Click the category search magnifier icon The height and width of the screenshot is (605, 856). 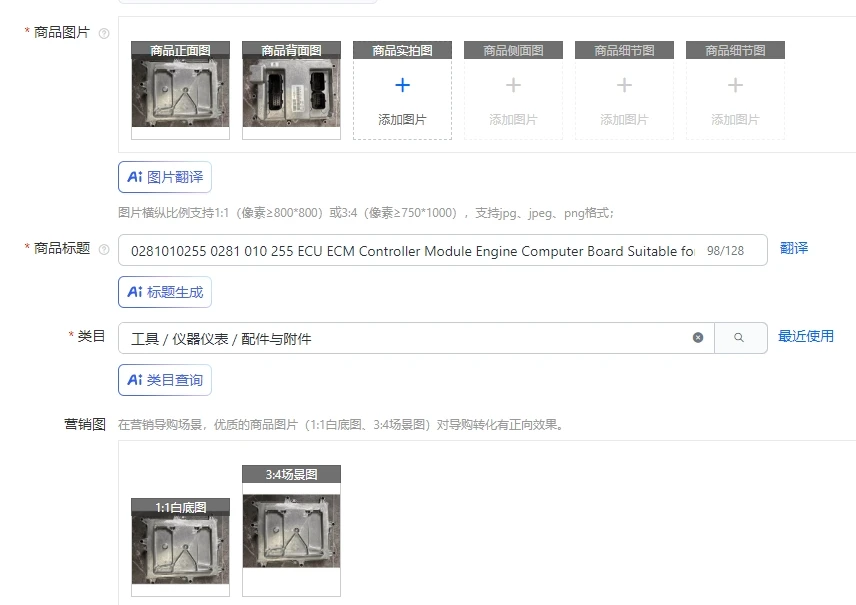pyautogui.click(x=739, y=337)
